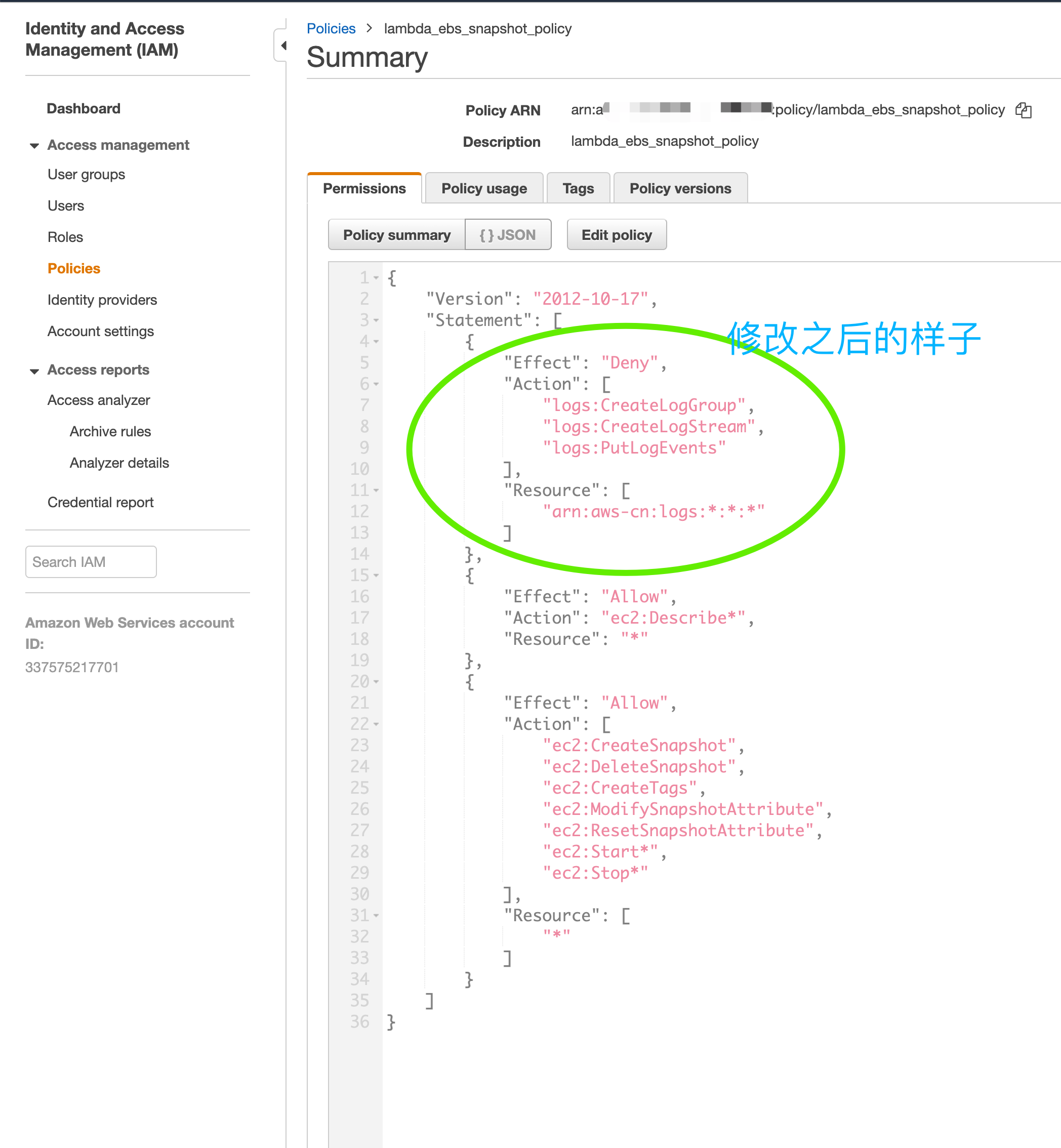
Task: Focus the Search IAM field
Action: 91,562
